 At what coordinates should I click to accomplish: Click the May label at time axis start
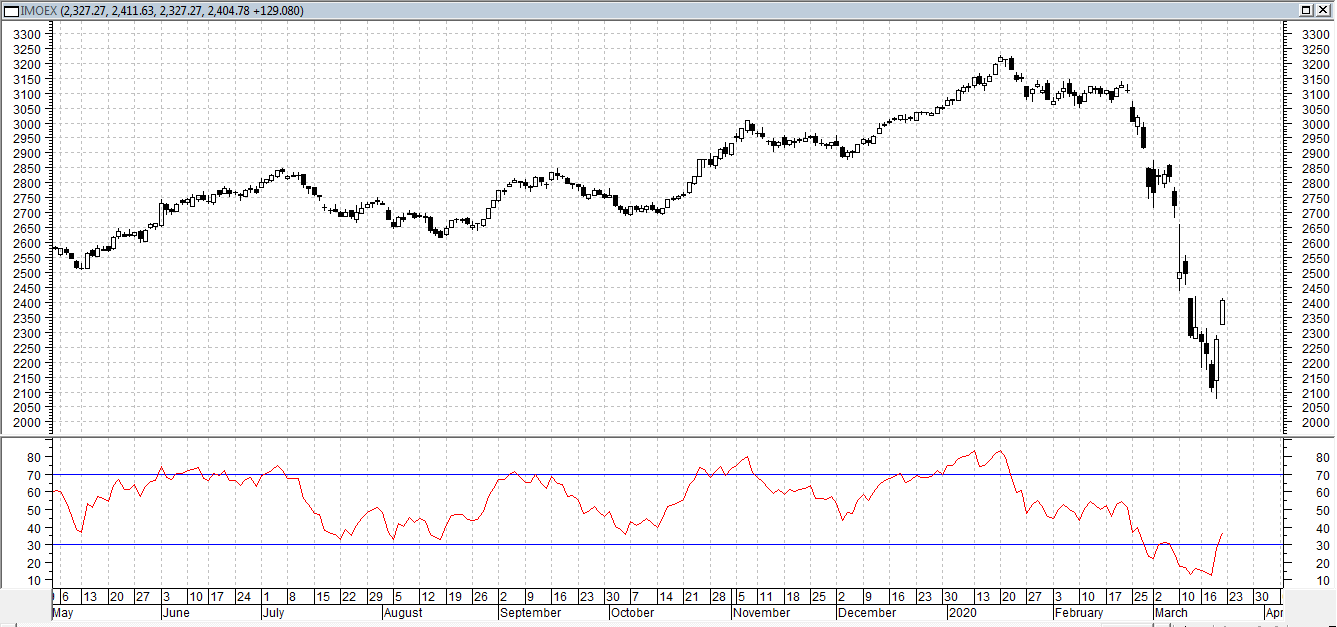point(63,613)
